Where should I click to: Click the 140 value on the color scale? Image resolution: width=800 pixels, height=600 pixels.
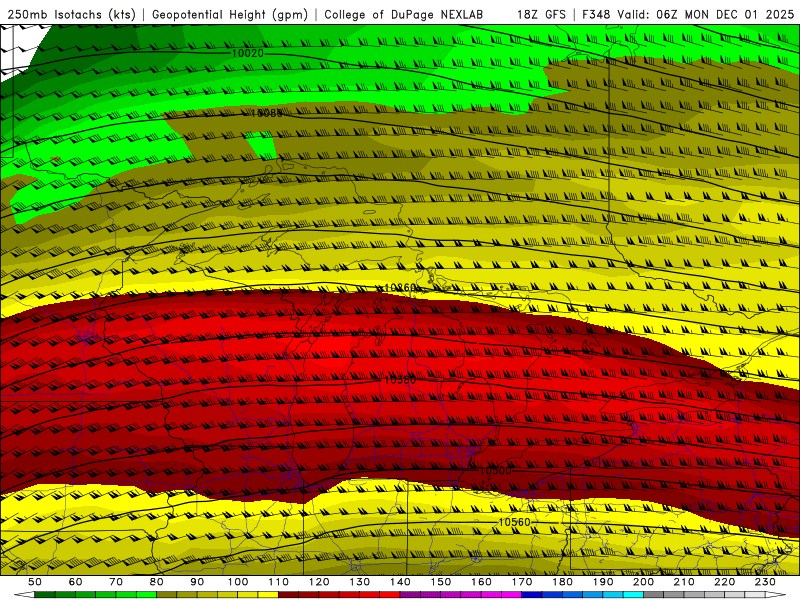400,582
